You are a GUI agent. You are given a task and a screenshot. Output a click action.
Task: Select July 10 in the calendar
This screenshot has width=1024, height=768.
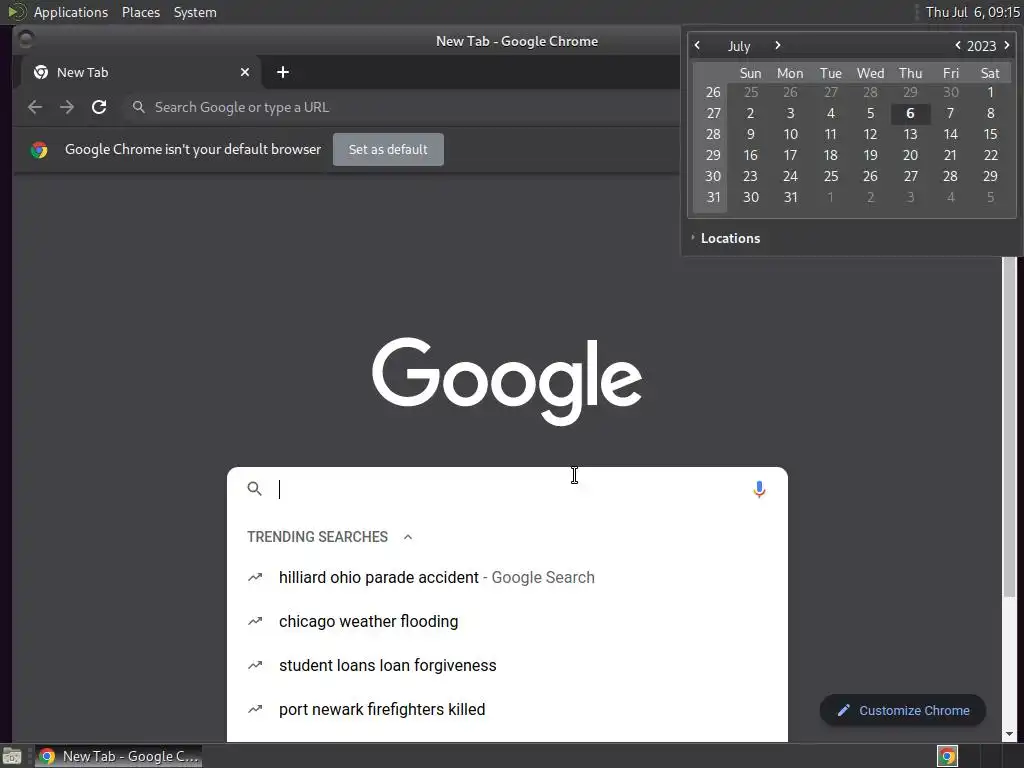tap(790, 134)
